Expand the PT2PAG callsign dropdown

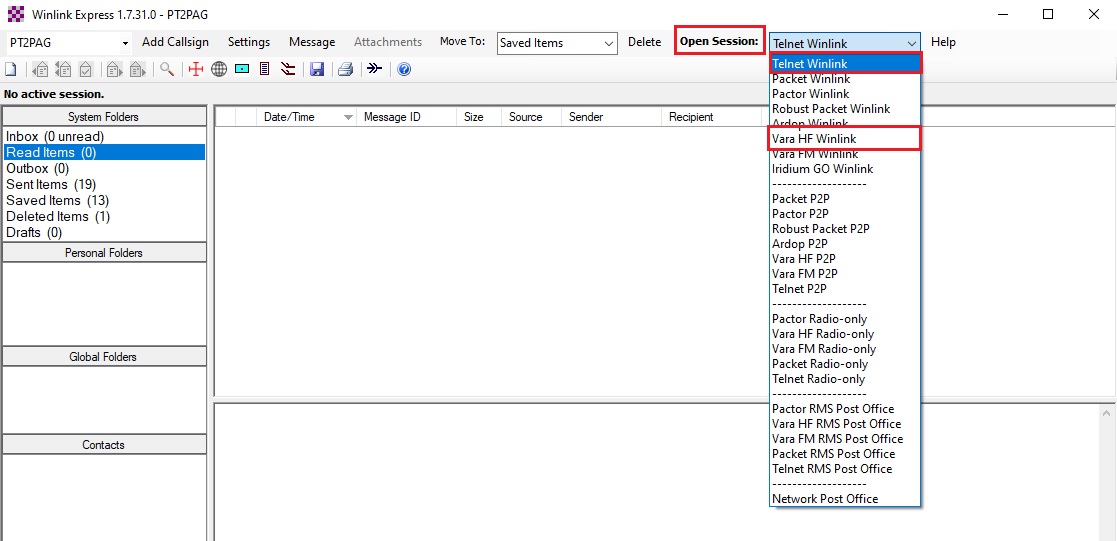tap(125, 43)
